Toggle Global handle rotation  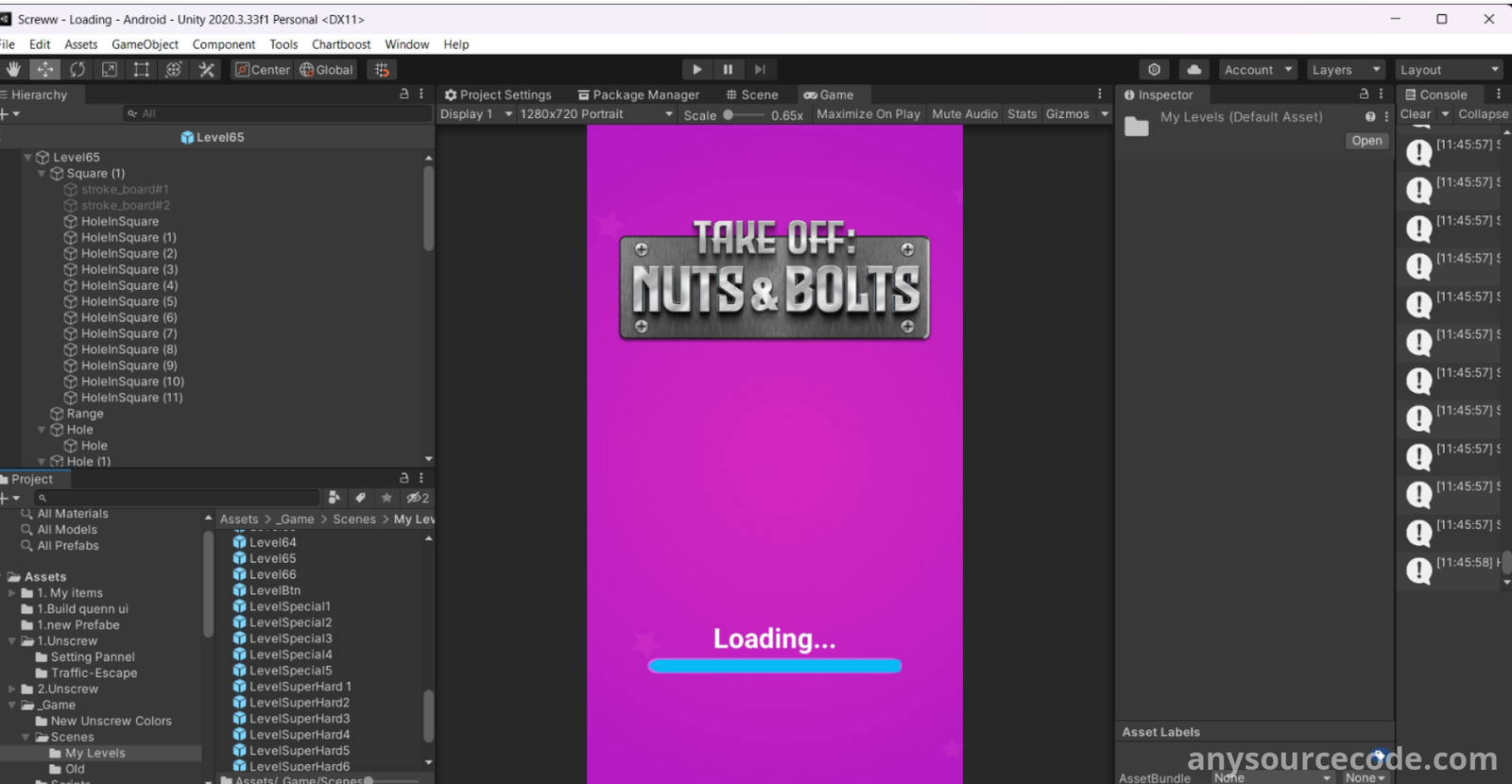point(326,69)
